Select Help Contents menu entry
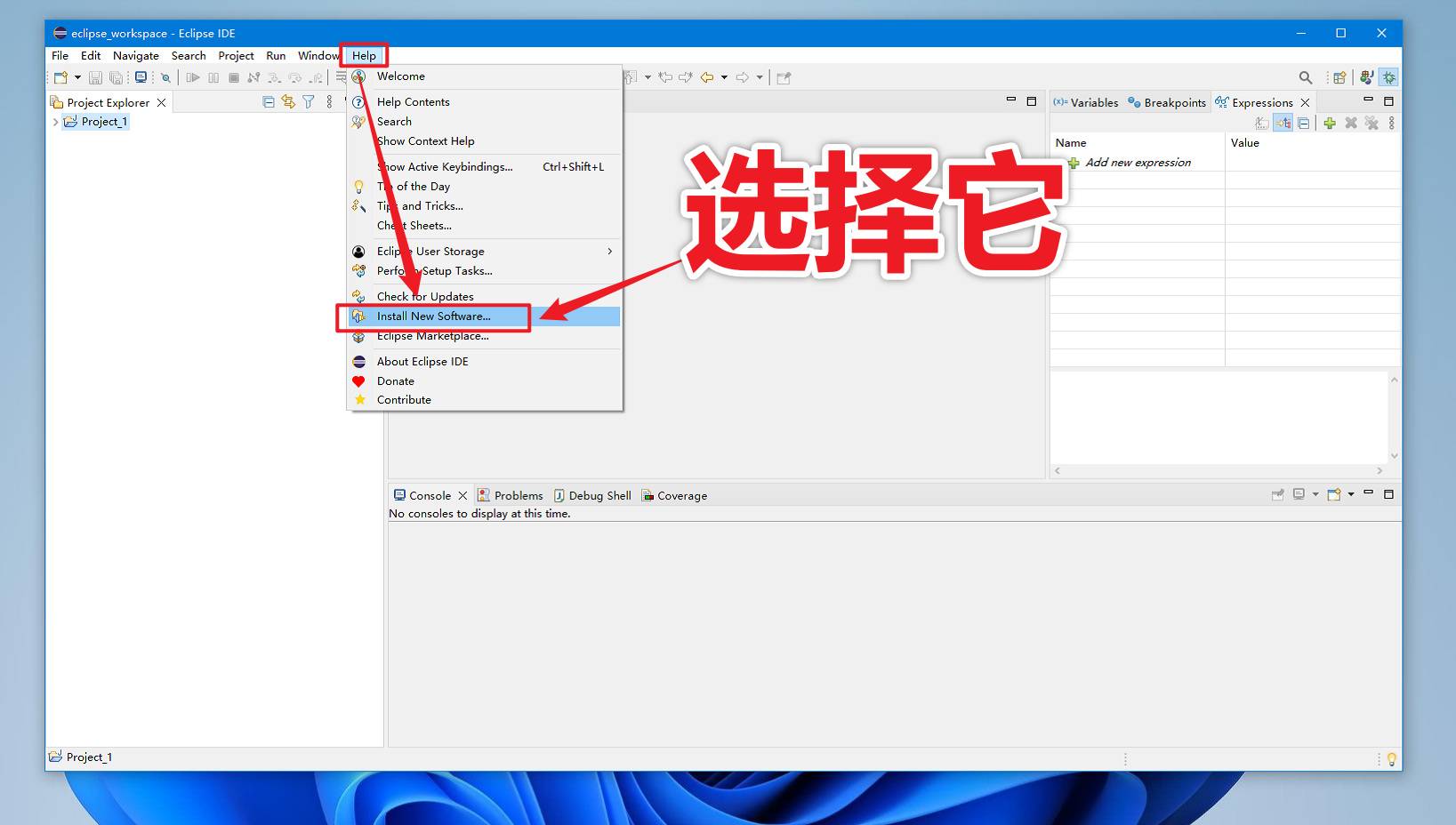Viewport: 1456px width, 825px height. [x=484, y=102]
